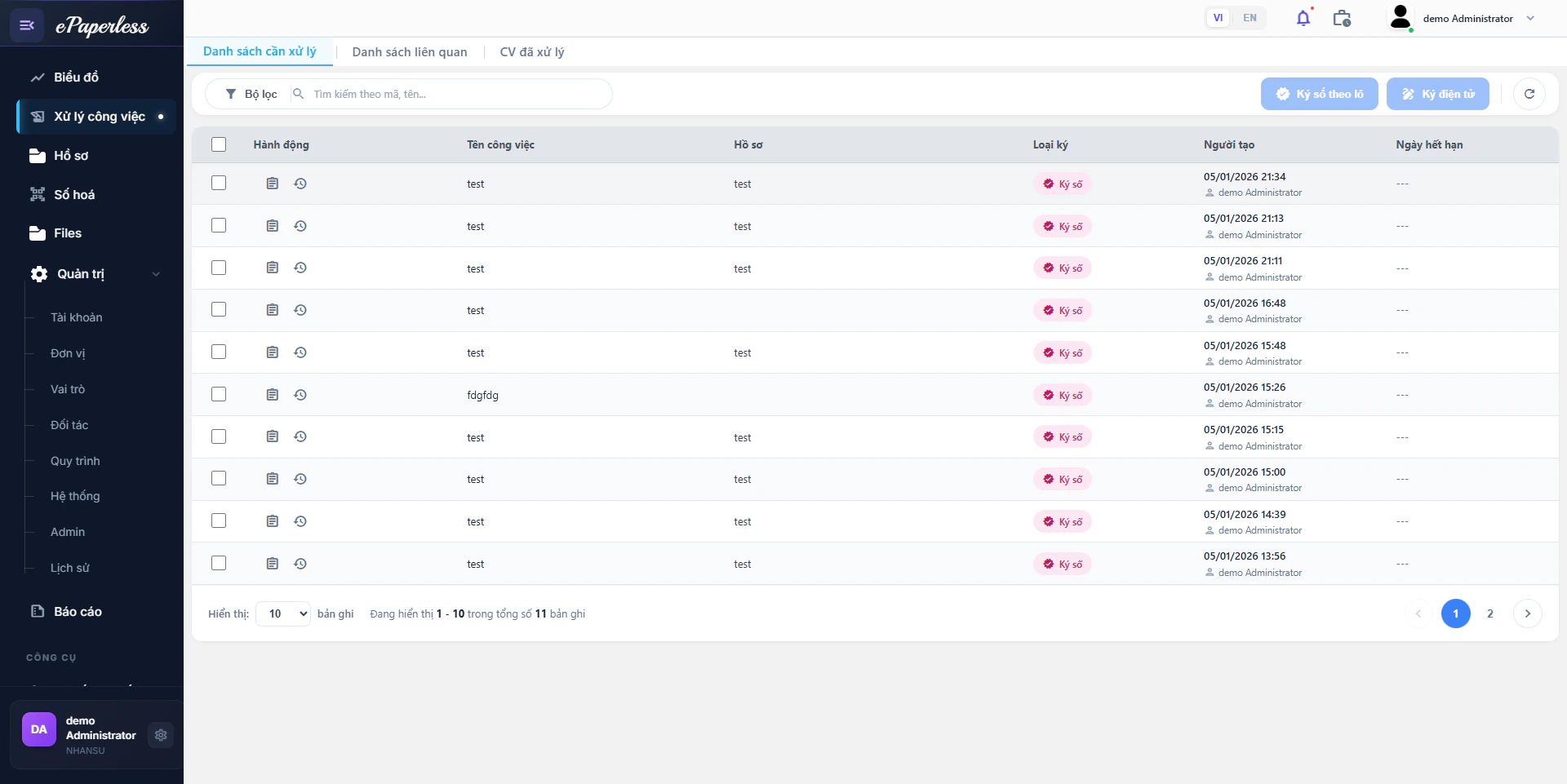Open Files in the sidebar
1567x784 pixels.
tap(96, 233)
